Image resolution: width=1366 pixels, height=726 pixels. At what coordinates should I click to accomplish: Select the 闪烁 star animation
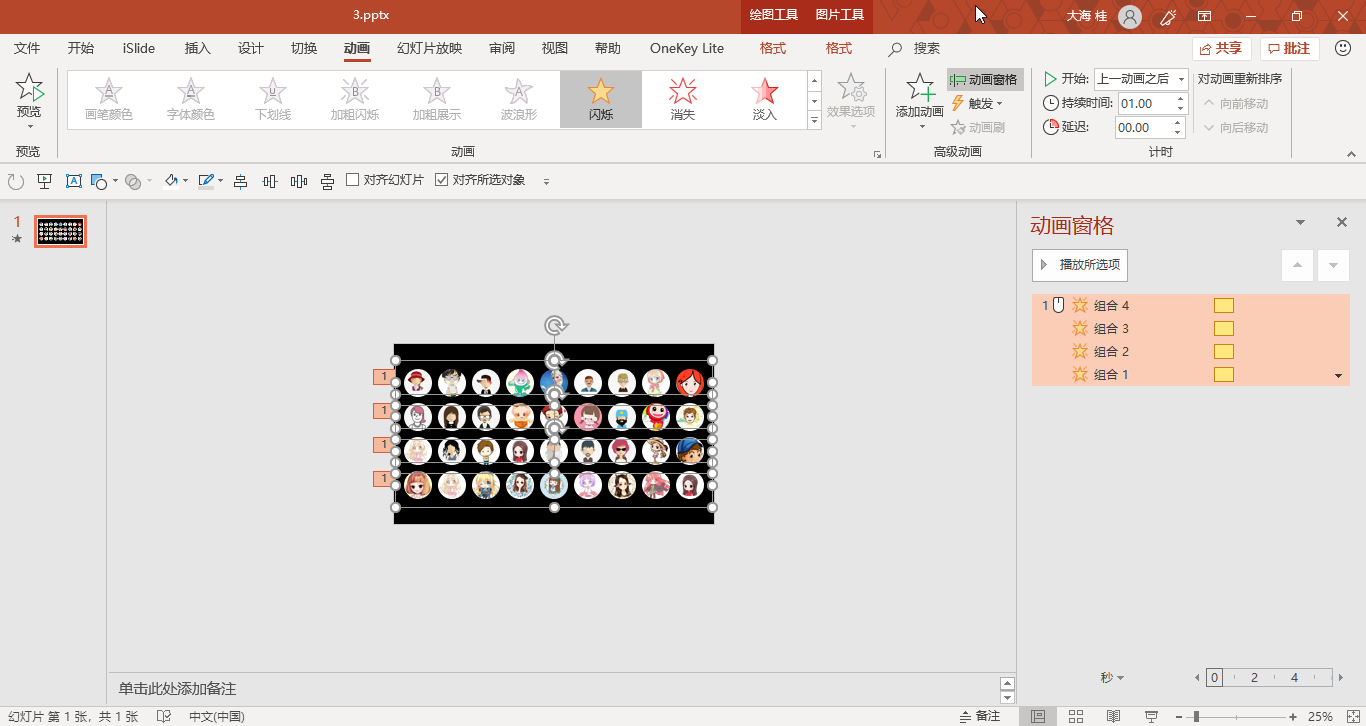click(600, 98)
